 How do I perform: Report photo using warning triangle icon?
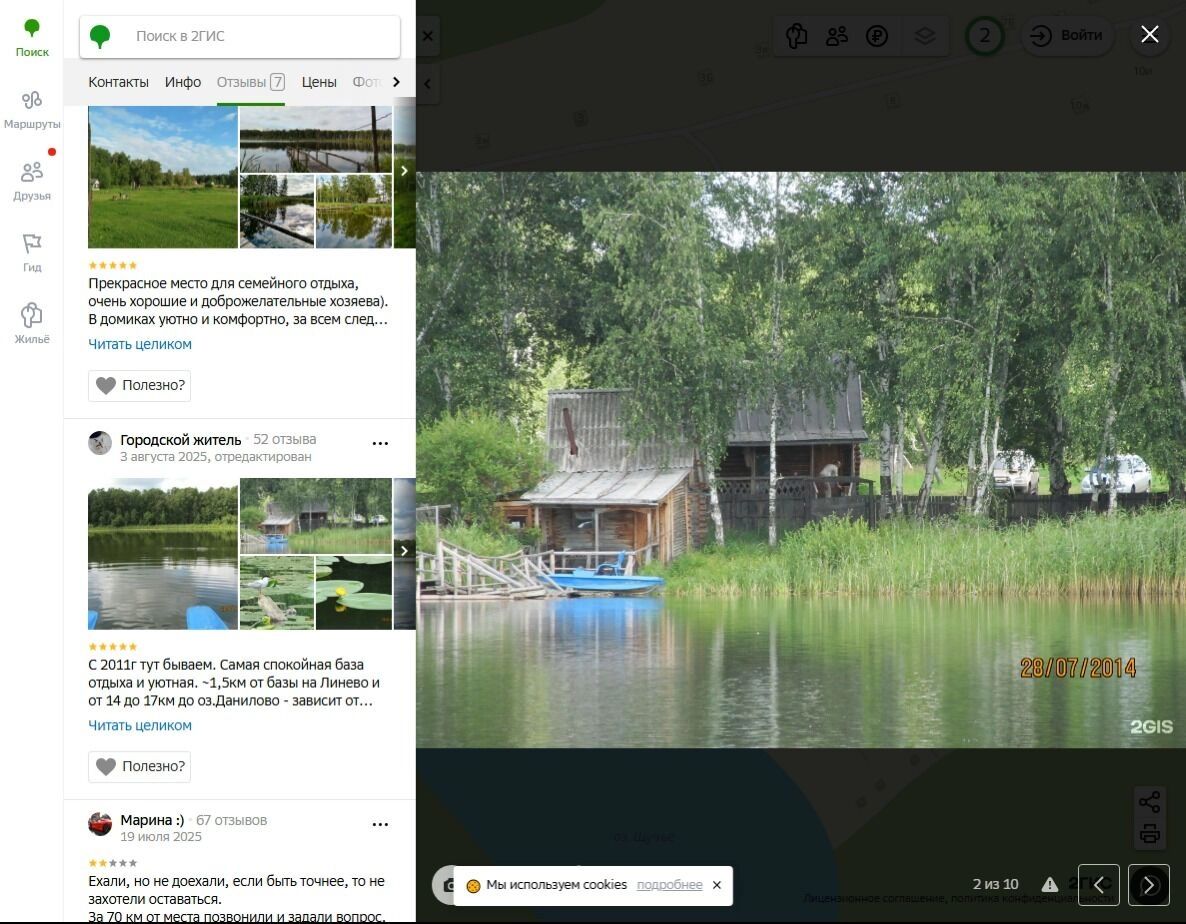1050,884
